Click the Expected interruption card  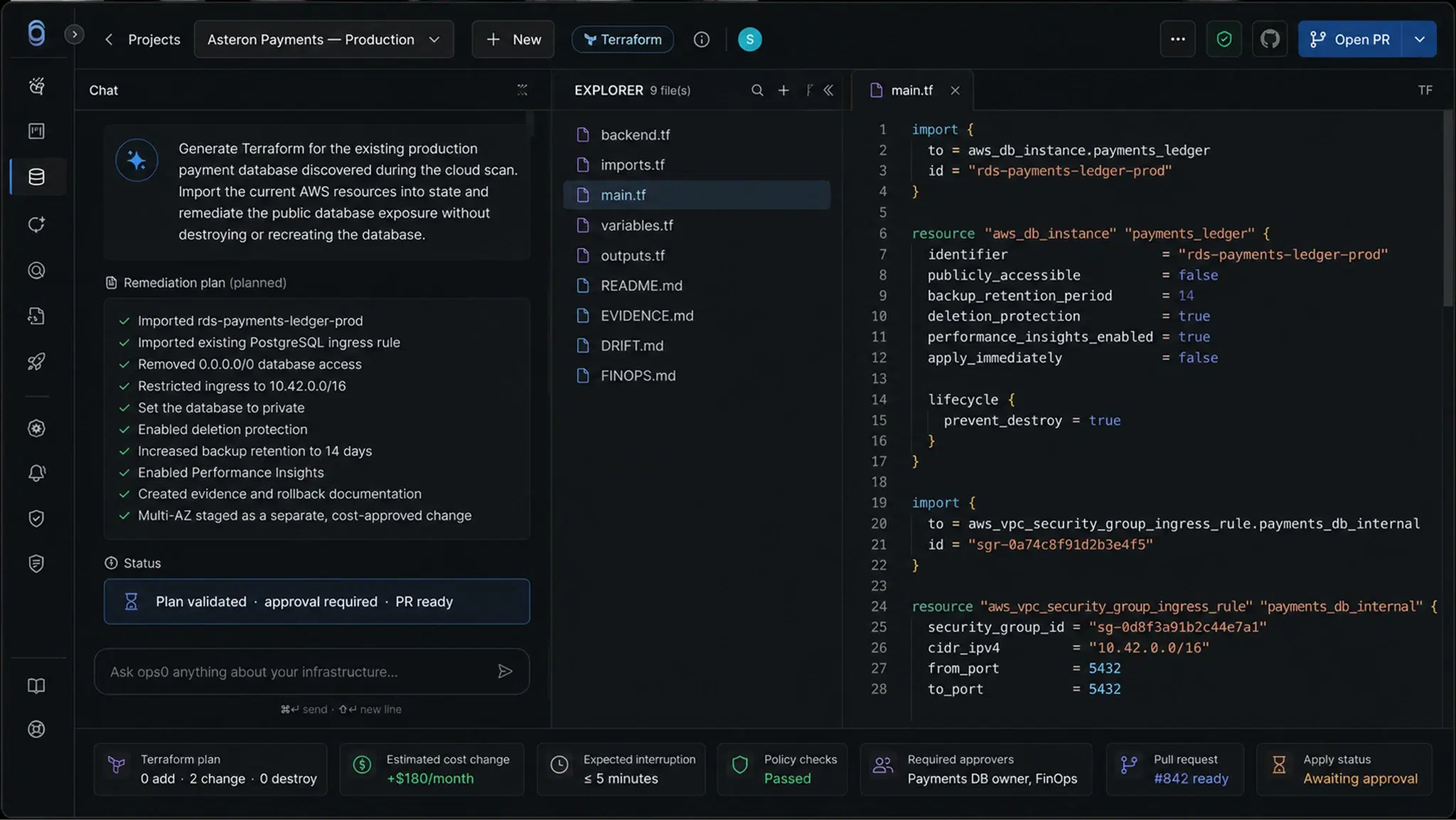click(621, 770)
